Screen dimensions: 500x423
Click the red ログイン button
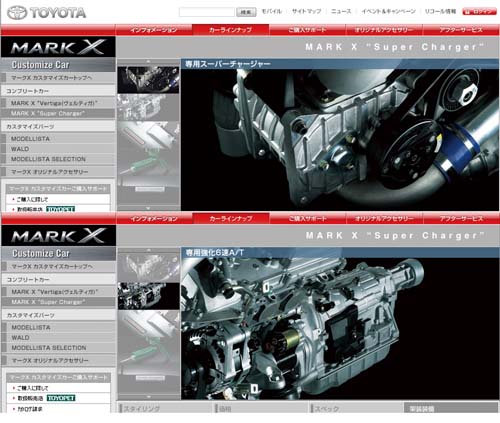(x=479, y=12)
